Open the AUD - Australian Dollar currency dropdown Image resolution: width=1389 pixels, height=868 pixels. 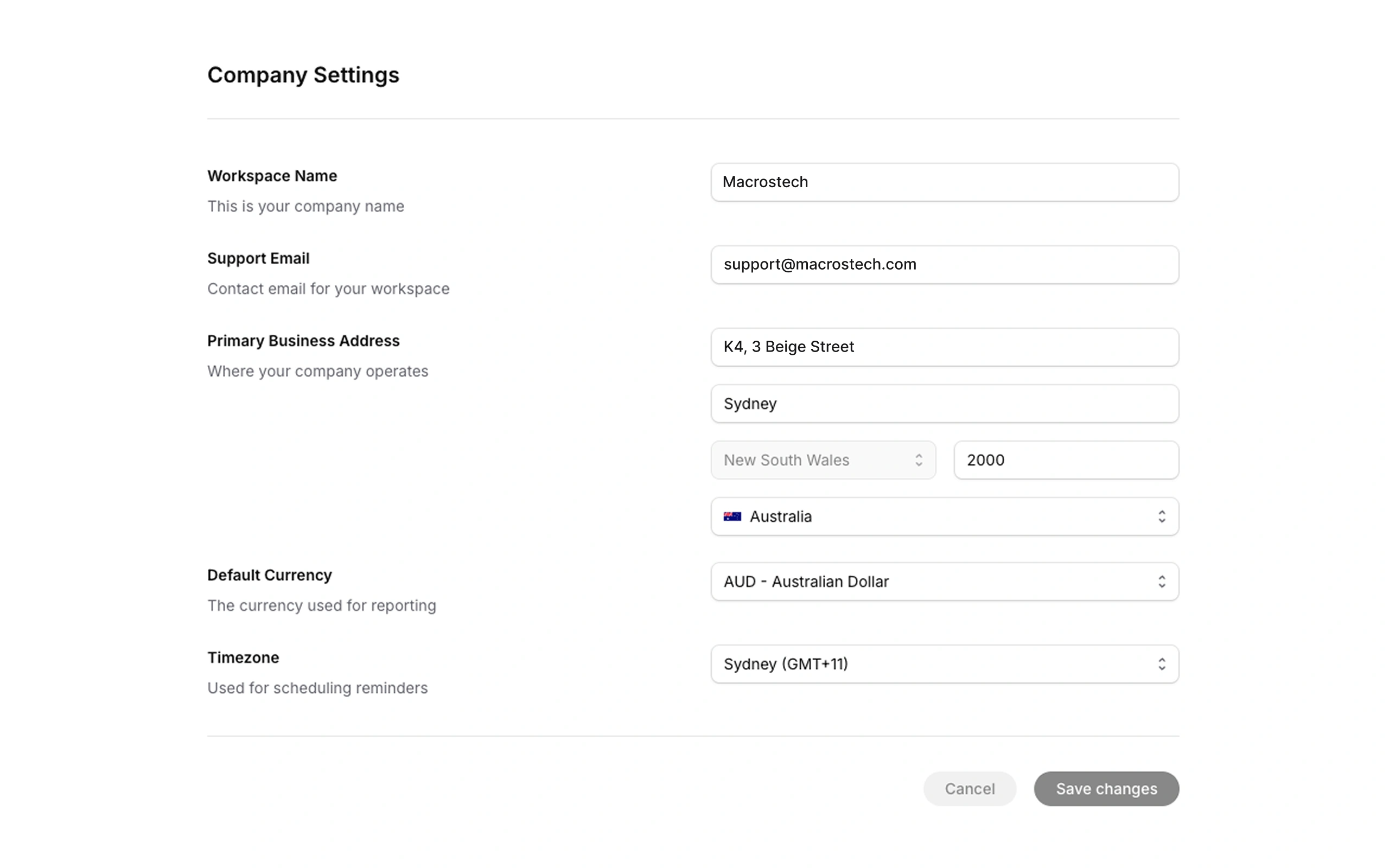(945, 582)
